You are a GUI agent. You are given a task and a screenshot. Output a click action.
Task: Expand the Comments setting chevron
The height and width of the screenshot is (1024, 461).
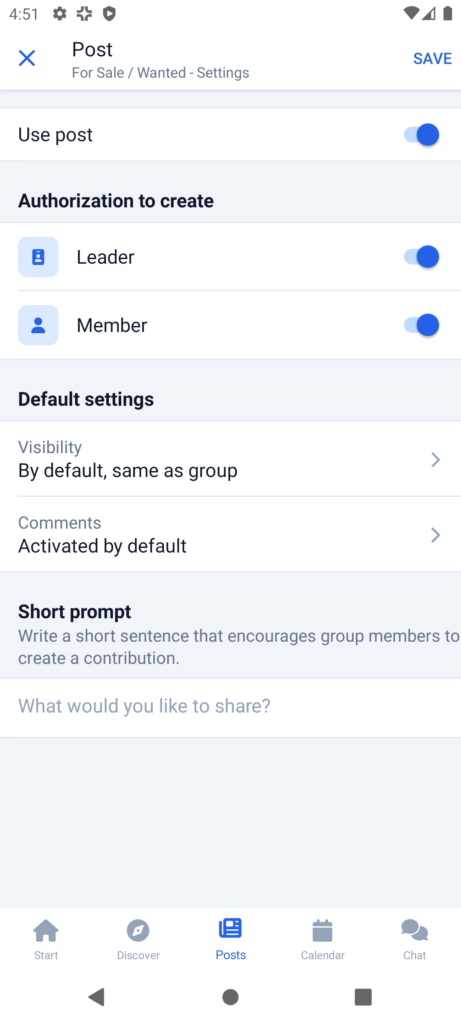pyautogui.click(x=436, y=535)
